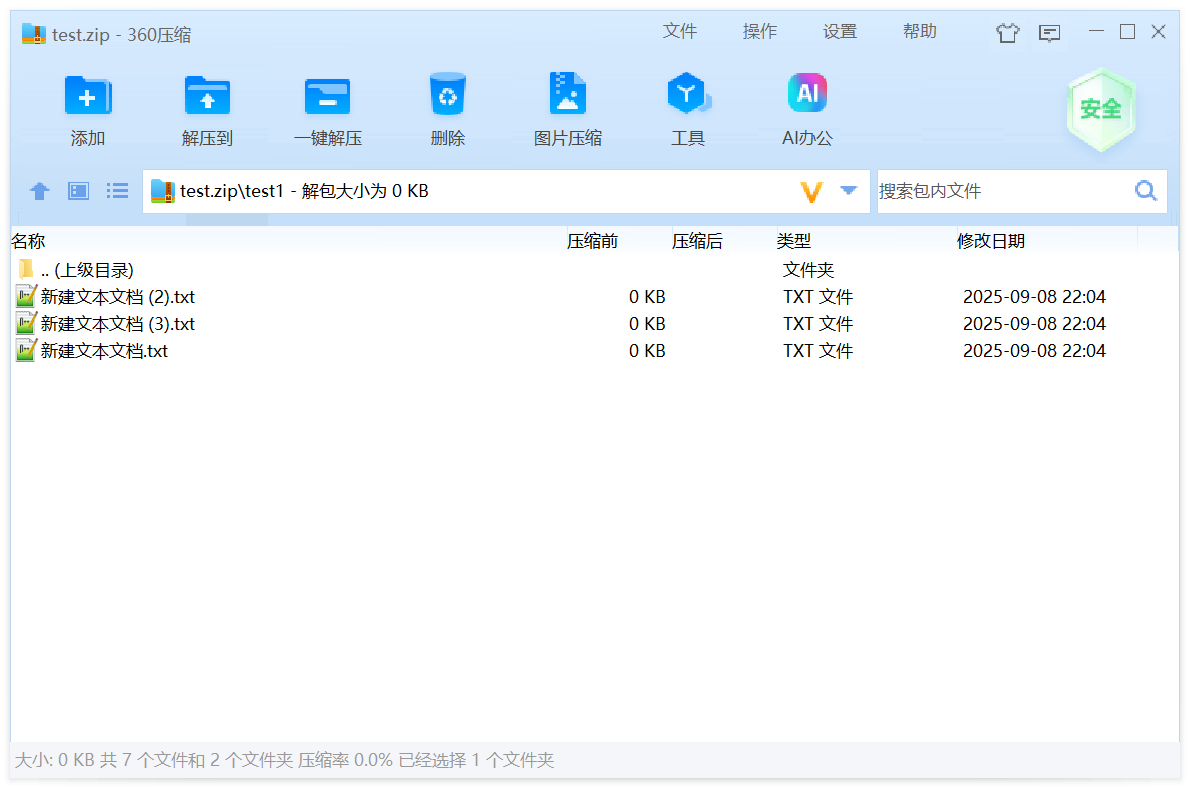The image size is (1190, 788).
Task: Sort files by 名称 column header
Action: tap(28, 241)
